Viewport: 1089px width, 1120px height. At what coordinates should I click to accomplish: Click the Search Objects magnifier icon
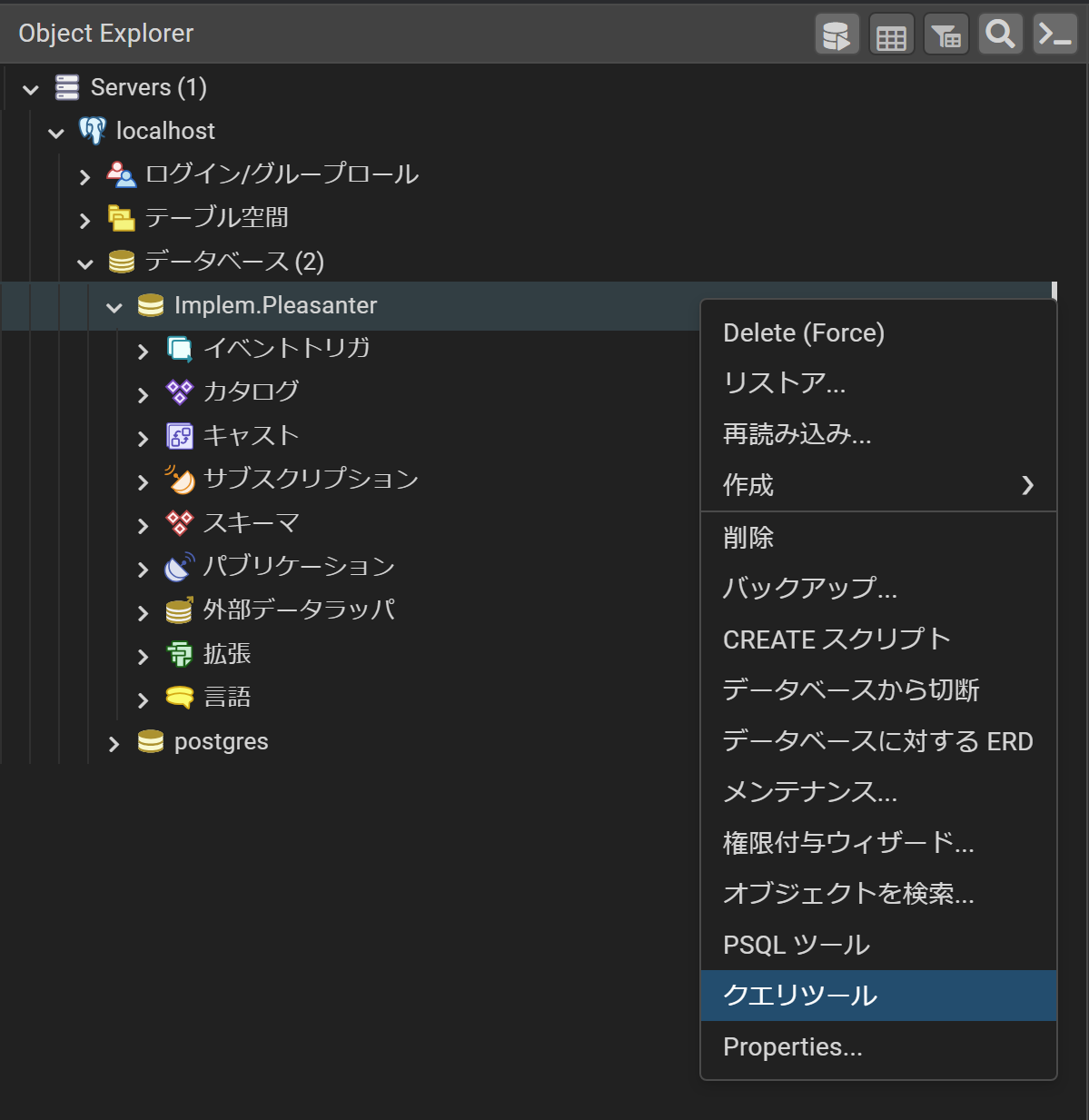(1000, 35)
